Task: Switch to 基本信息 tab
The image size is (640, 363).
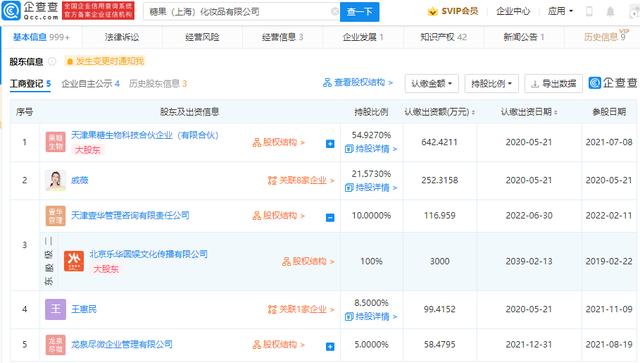Action: 41,37
